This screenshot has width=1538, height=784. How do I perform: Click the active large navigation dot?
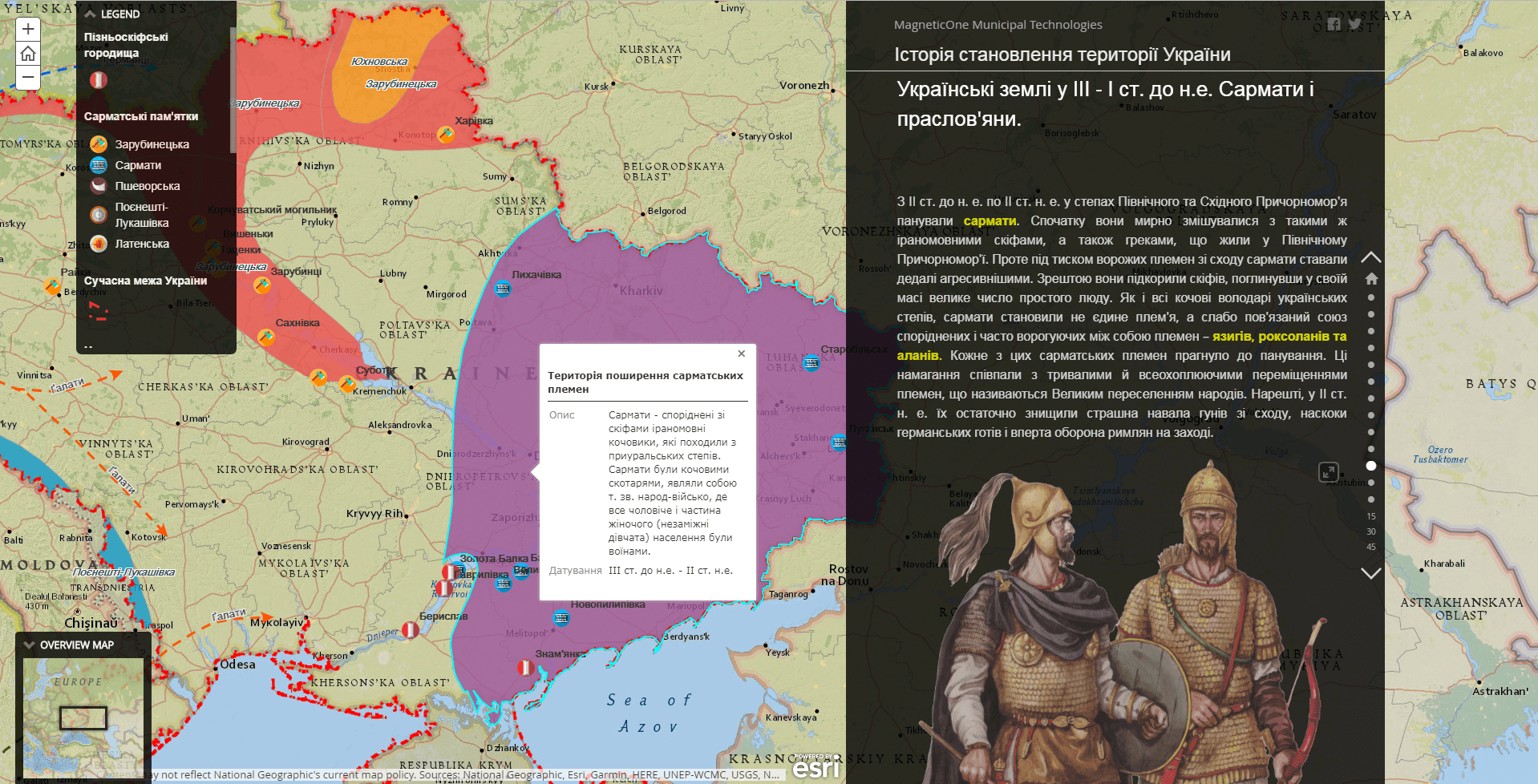1371,466
